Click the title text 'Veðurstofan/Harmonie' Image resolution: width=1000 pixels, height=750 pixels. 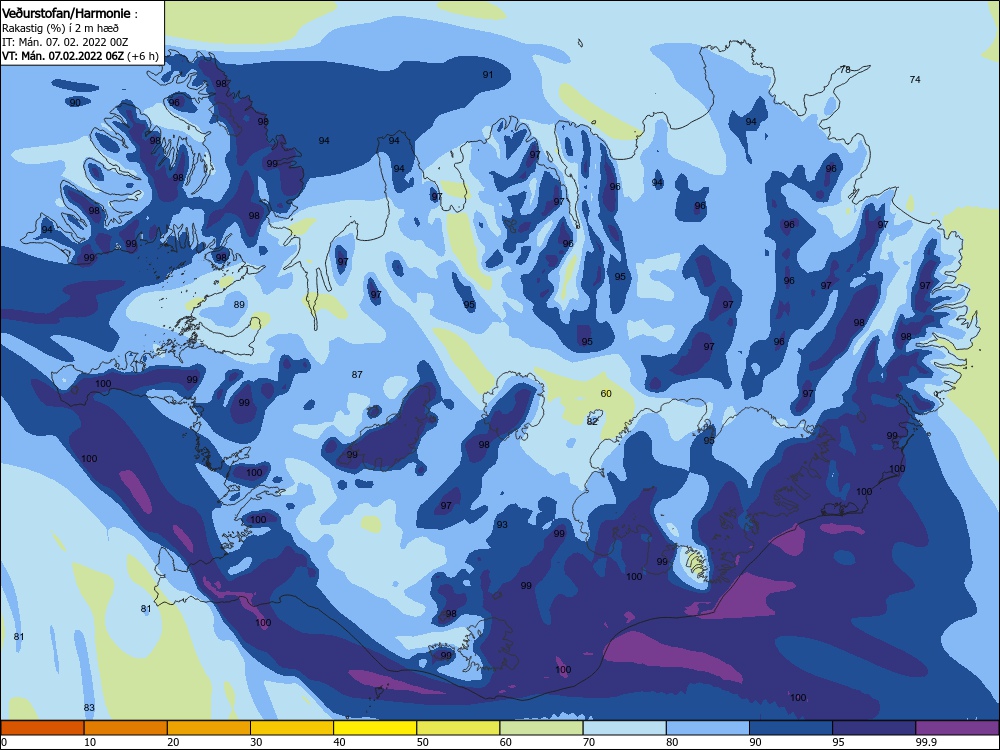click(x=66, y=13)
